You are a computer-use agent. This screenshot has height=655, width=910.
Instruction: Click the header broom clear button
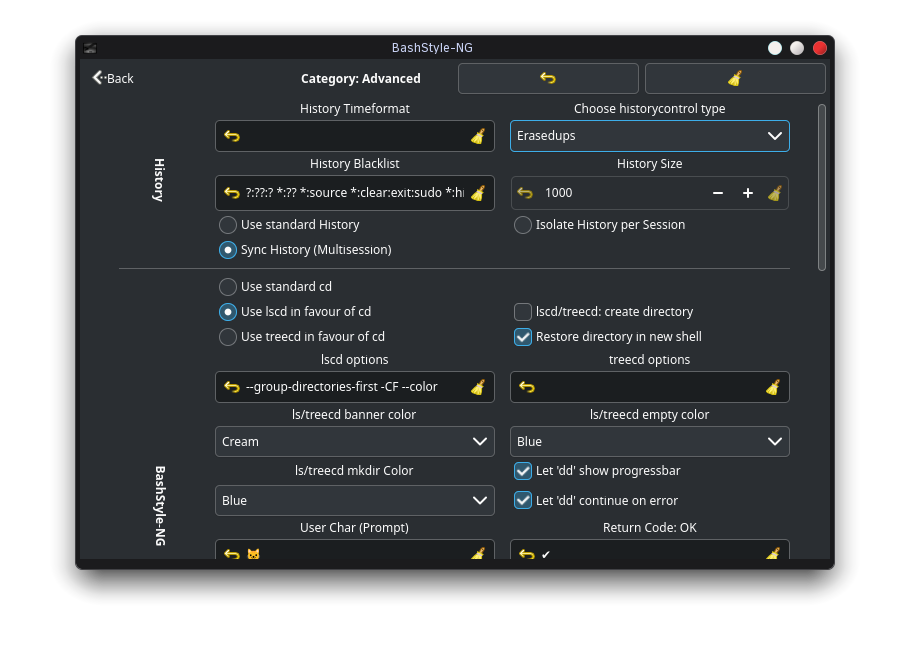(x=735, y=78)
